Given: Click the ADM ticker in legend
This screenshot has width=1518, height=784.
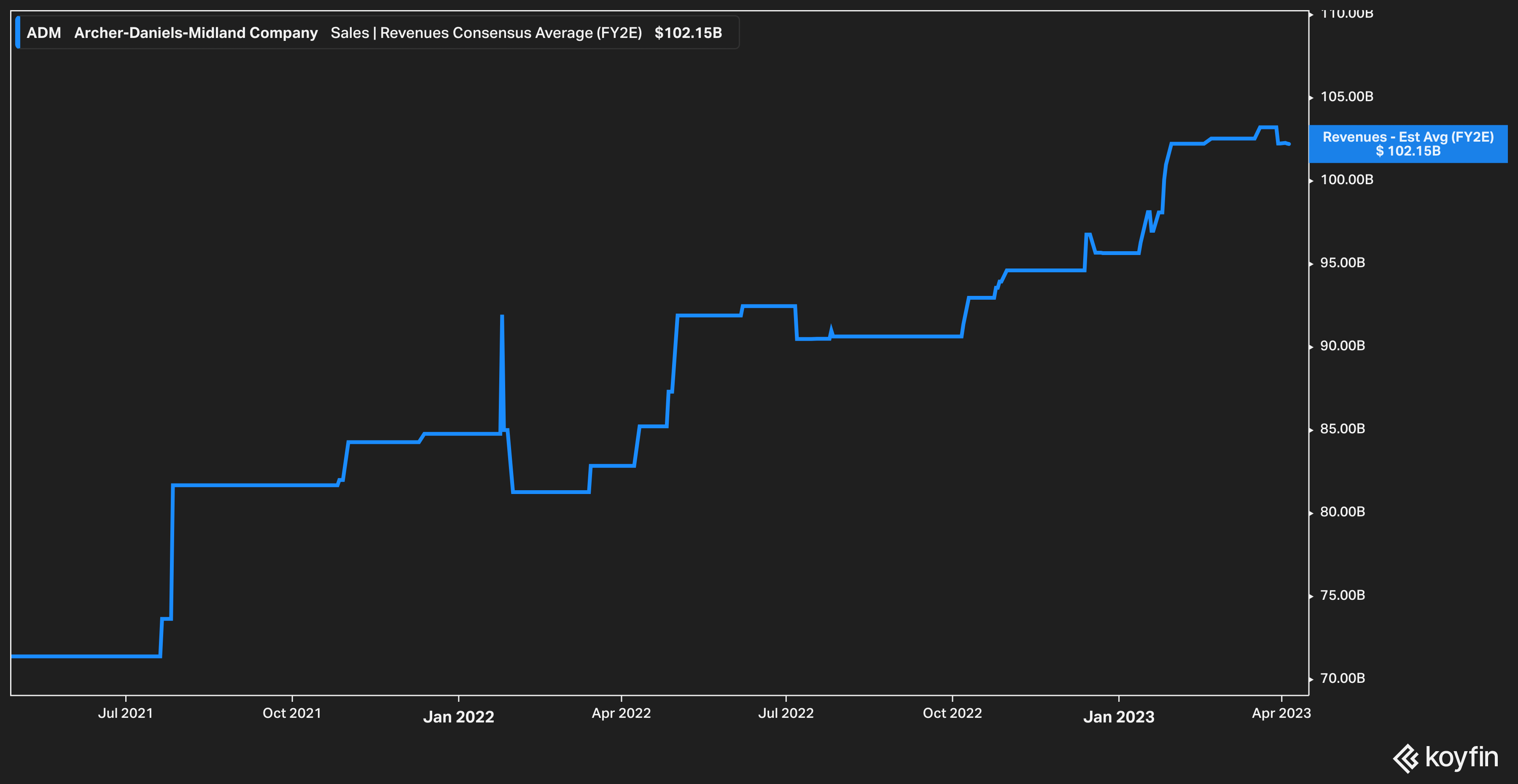Looking at the screenshot, I should point(43,33).
